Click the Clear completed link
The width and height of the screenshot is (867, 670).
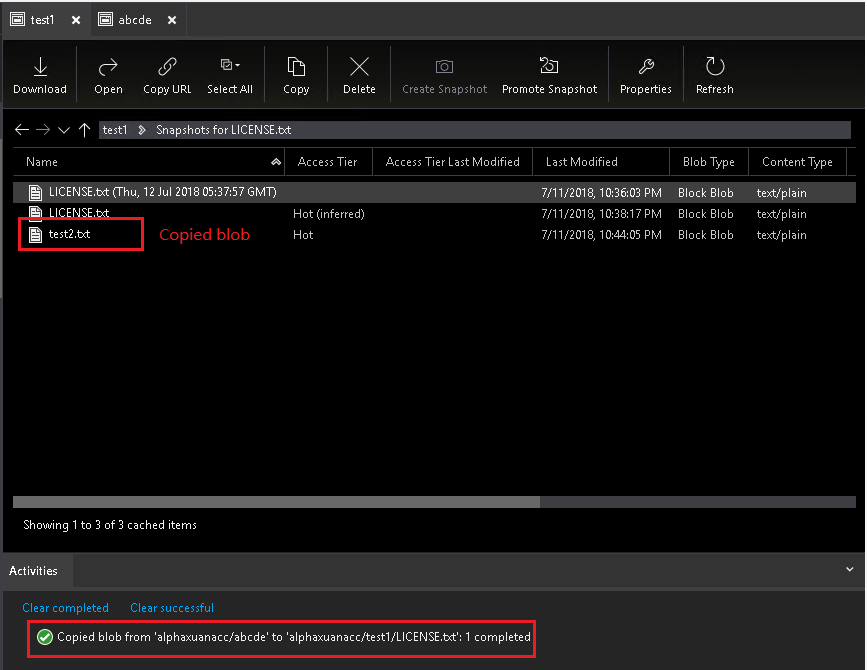pyautogui.click(x=66, y=608)
